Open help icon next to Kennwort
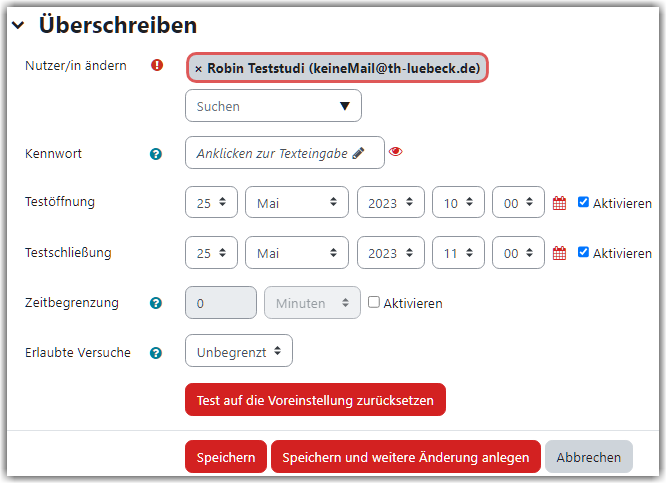The height and width of the screenshot is (484, 667). [x=156, y=154]
